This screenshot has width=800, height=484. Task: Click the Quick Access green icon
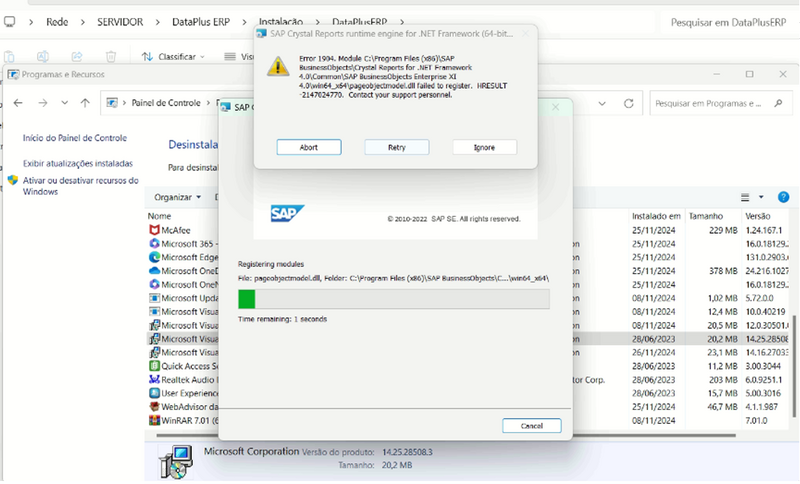click(x=154, y=366)
